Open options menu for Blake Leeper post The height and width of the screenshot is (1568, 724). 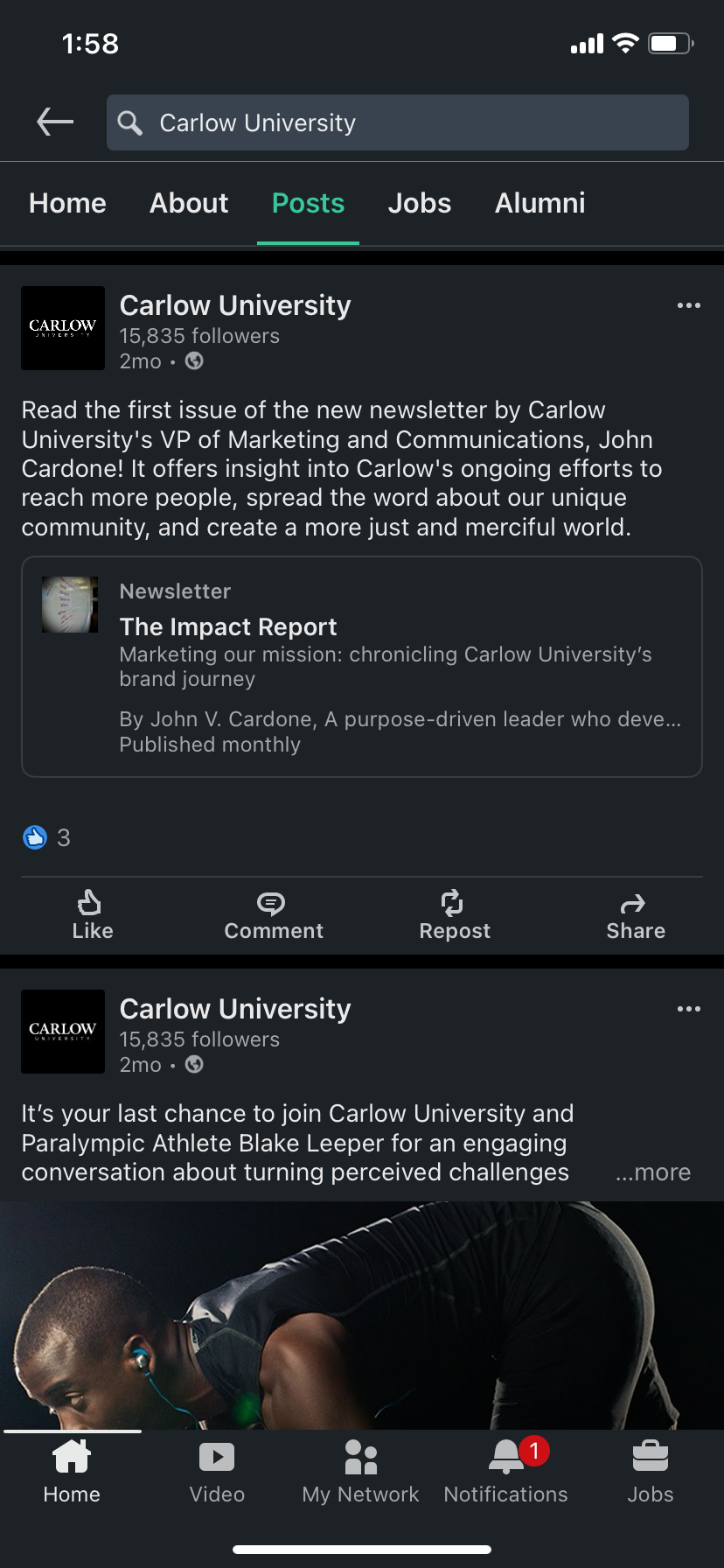[x=688, y=1009]
